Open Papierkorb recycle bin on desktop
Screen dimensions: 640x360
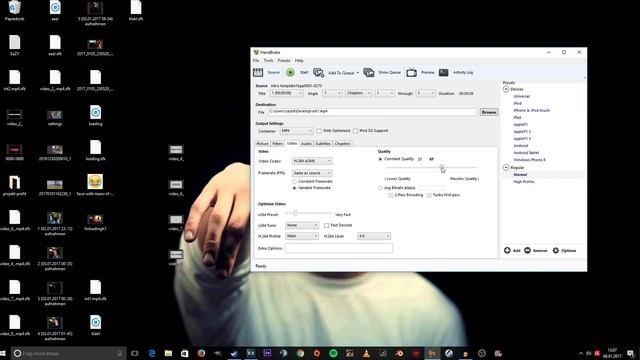14,7
